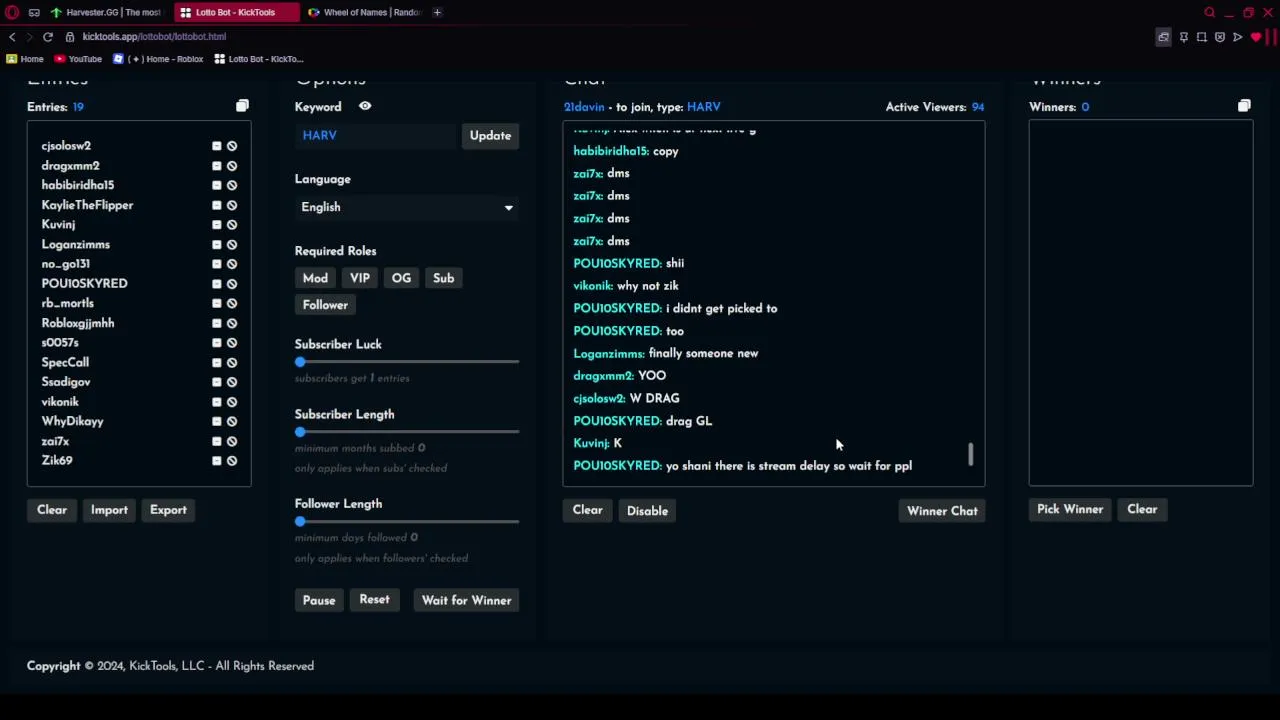Screen dimensions: 1280x720
Task: Open Lotto Bot - KickTo... bookmark
Action: pos(258,59)
